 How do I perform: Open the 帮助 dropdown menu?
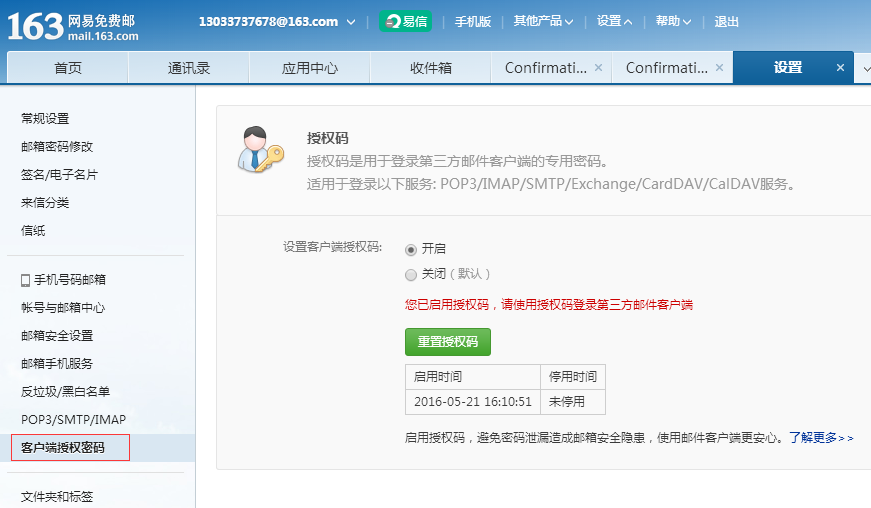pos(673,21)
